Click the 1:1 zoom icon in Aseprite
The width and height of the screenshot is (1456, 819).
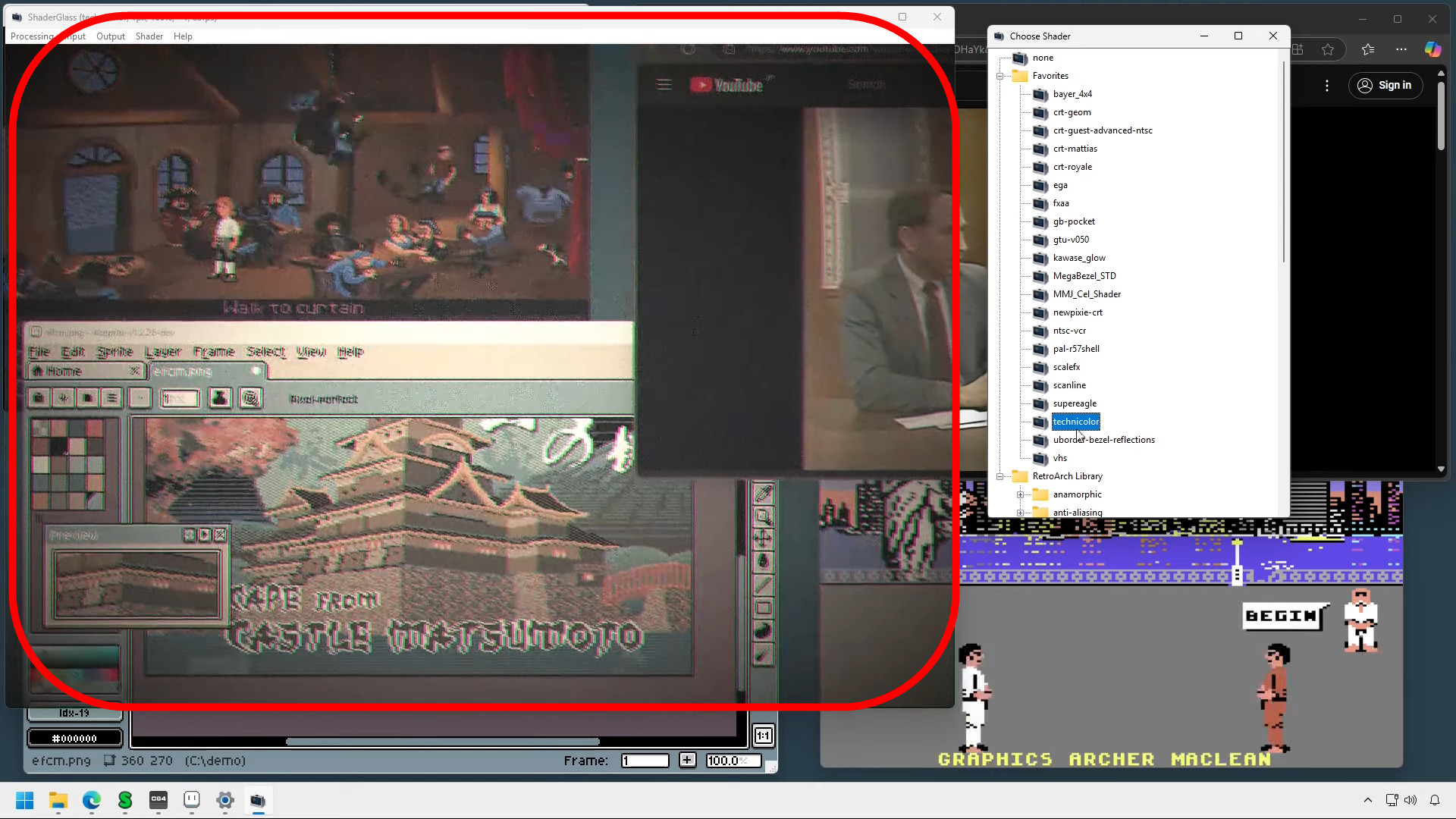763,736
